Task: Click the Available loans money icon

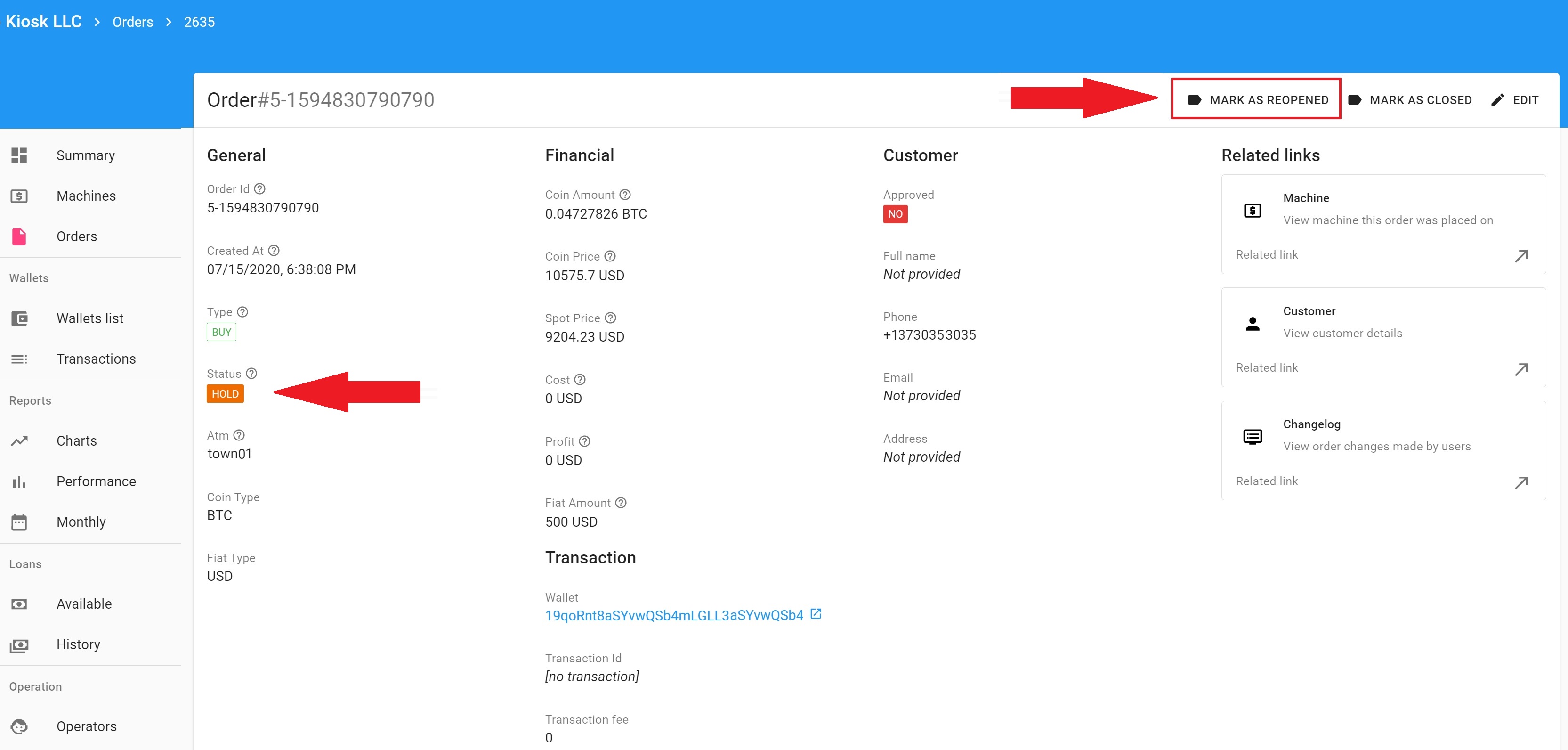Action: [x=19, y=604]
